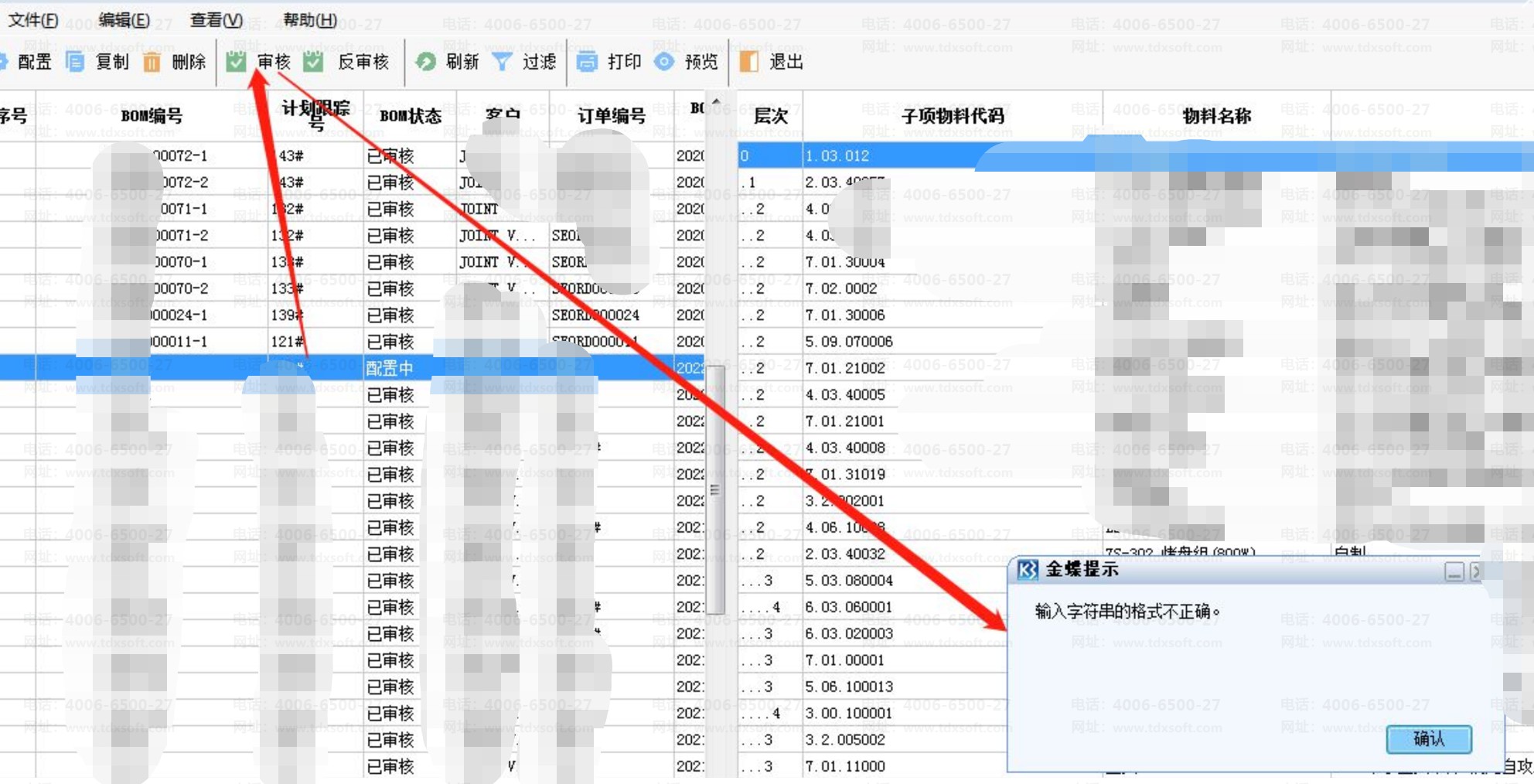This screenshot has width=1534, height=784.
Task: Confirm the dialog with the 确认 button
Action: [1429, 739]
